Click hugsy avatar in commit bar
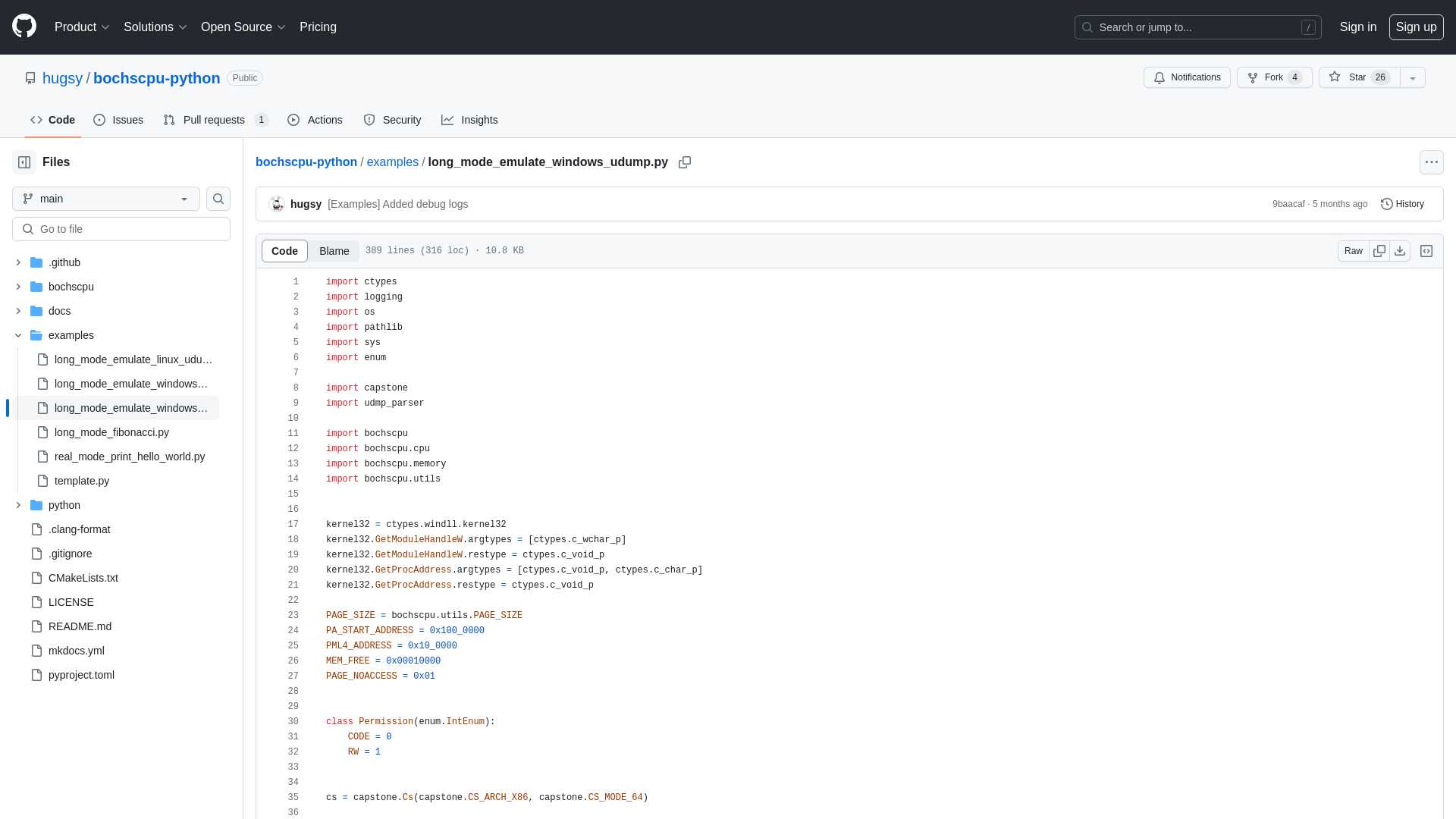 click(x=277, y=204)
